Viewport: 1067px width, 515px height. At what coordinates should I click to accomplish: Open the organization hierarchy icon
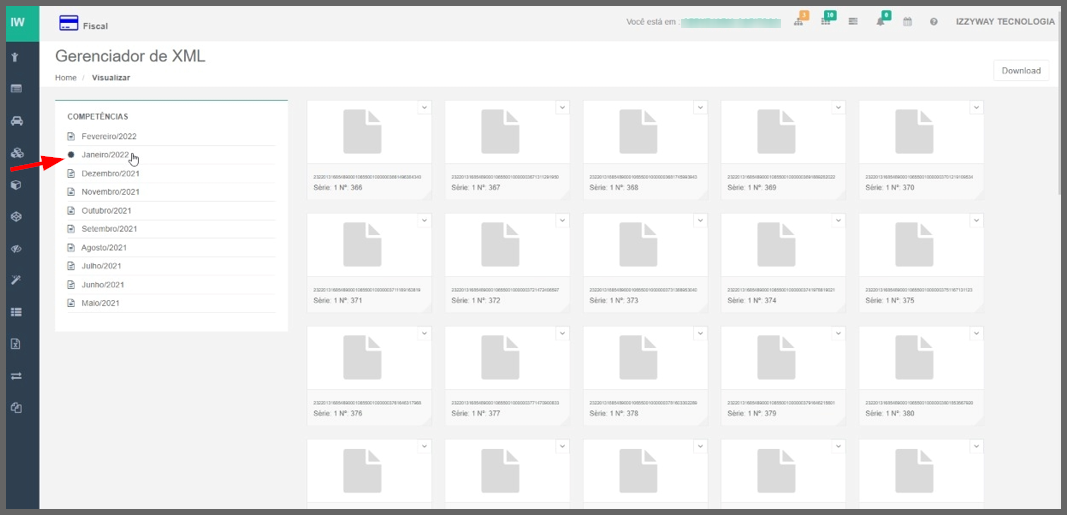tap(799, 22)
